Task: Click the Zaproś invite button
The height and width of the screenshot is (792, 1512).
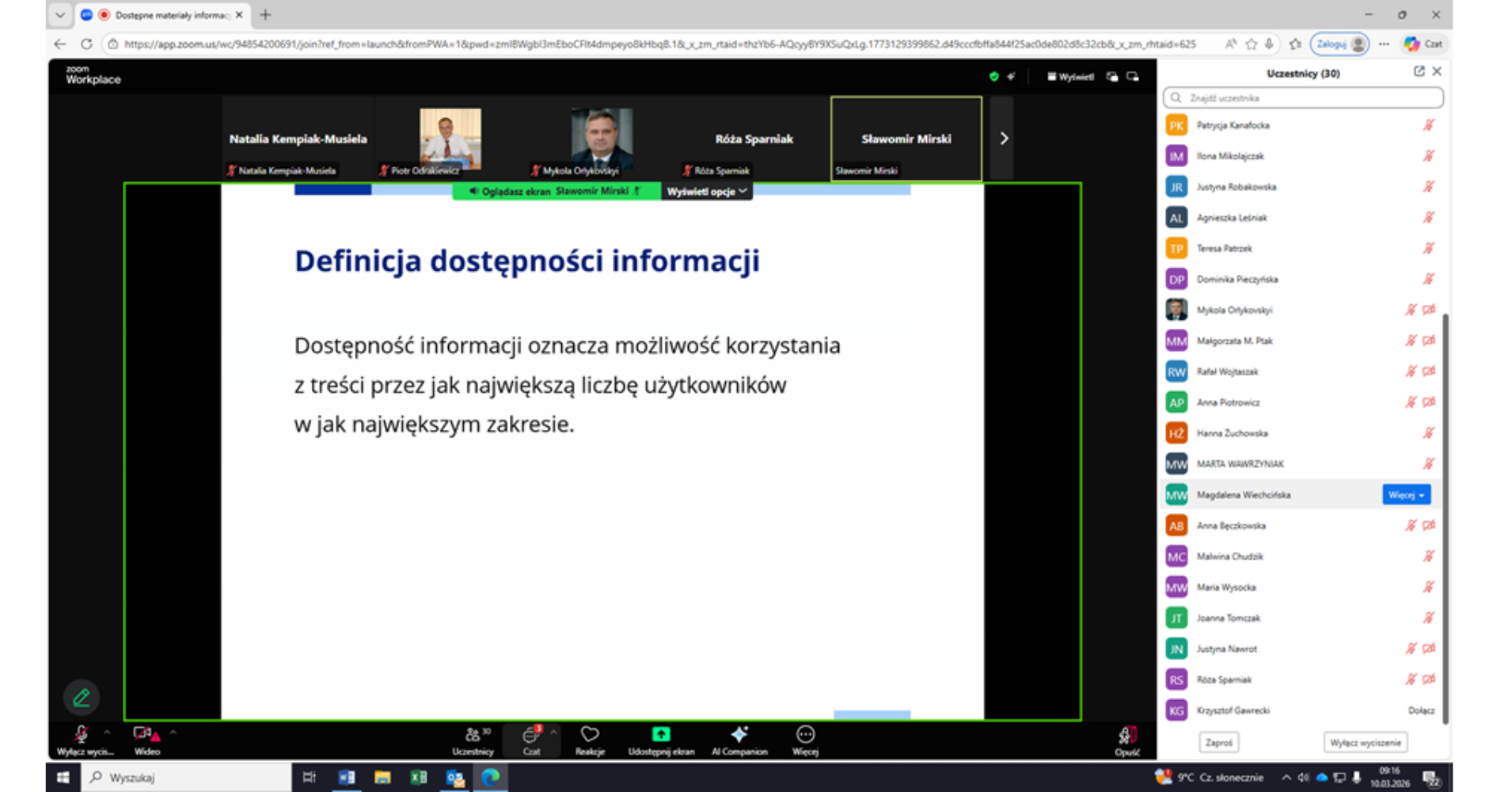Action: (1218, 743)
